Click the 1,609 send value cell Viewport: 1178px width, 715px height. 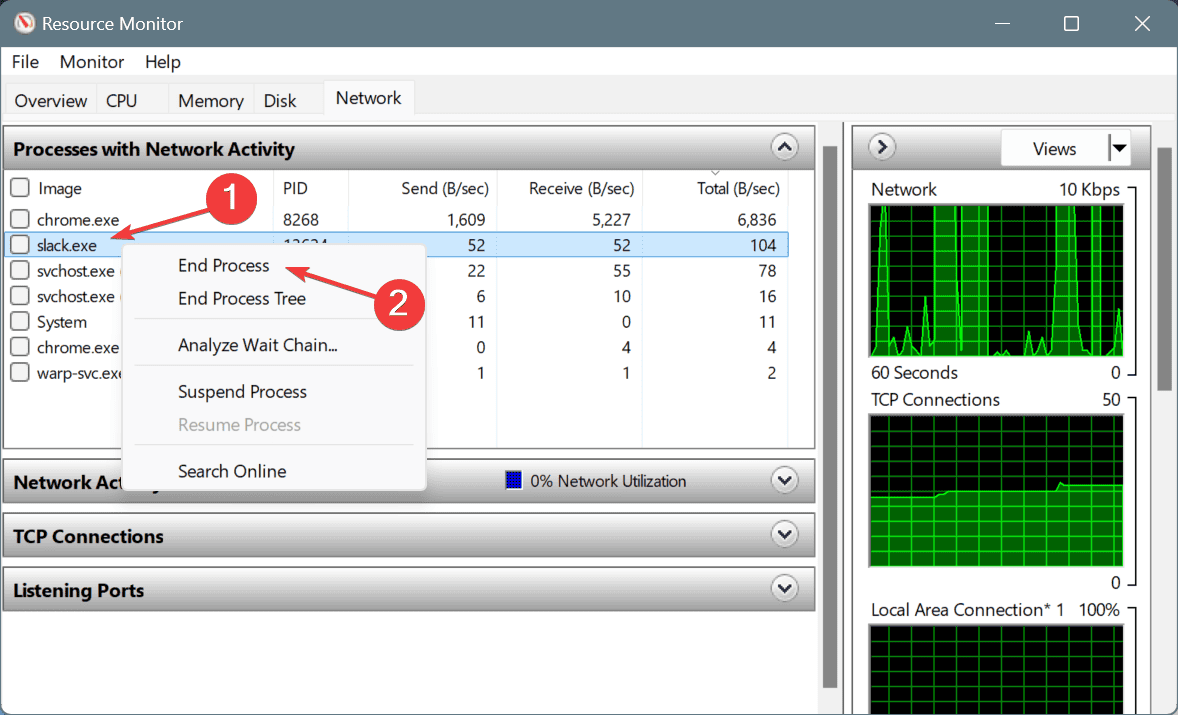tap(465, 219)
